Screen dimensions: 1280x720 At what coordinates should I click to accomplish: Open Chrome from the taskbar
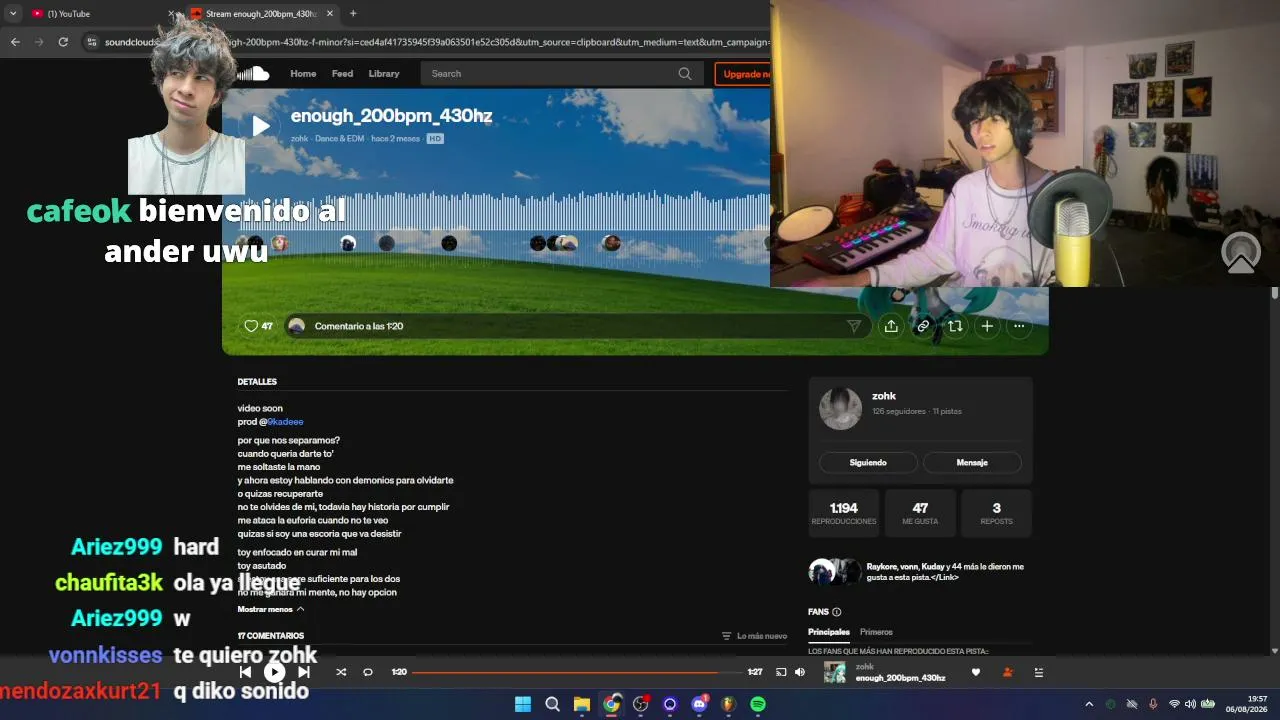pyautogui.click(x=611, y=704)
